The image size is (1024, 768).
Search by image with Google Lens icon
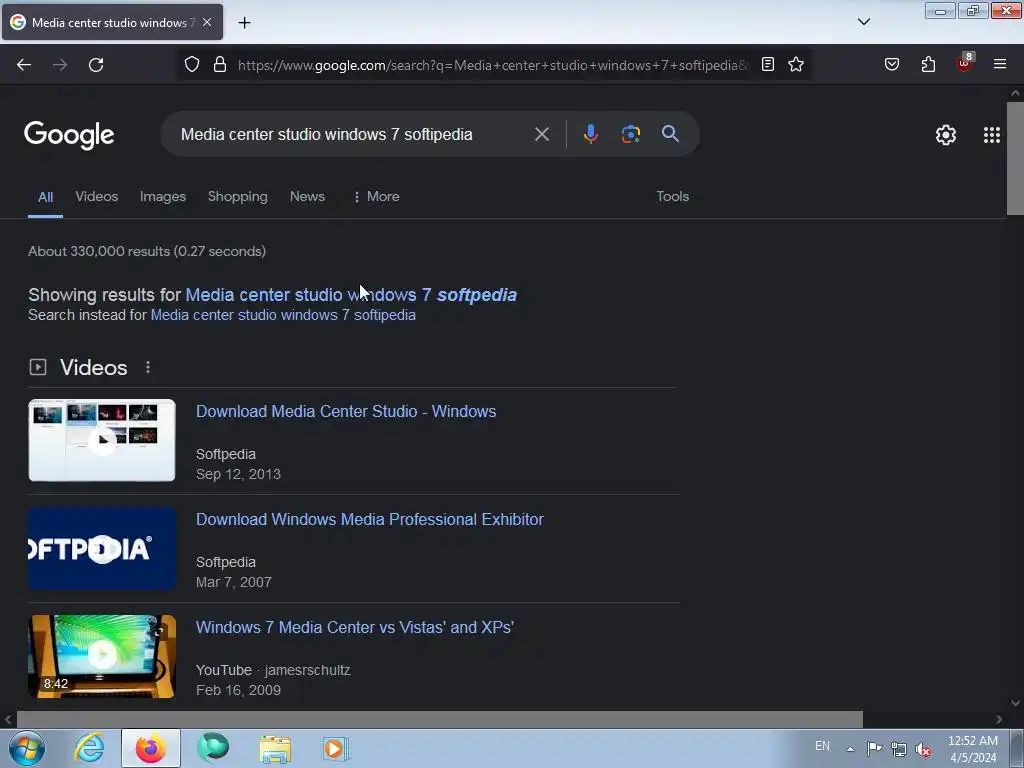630,134
